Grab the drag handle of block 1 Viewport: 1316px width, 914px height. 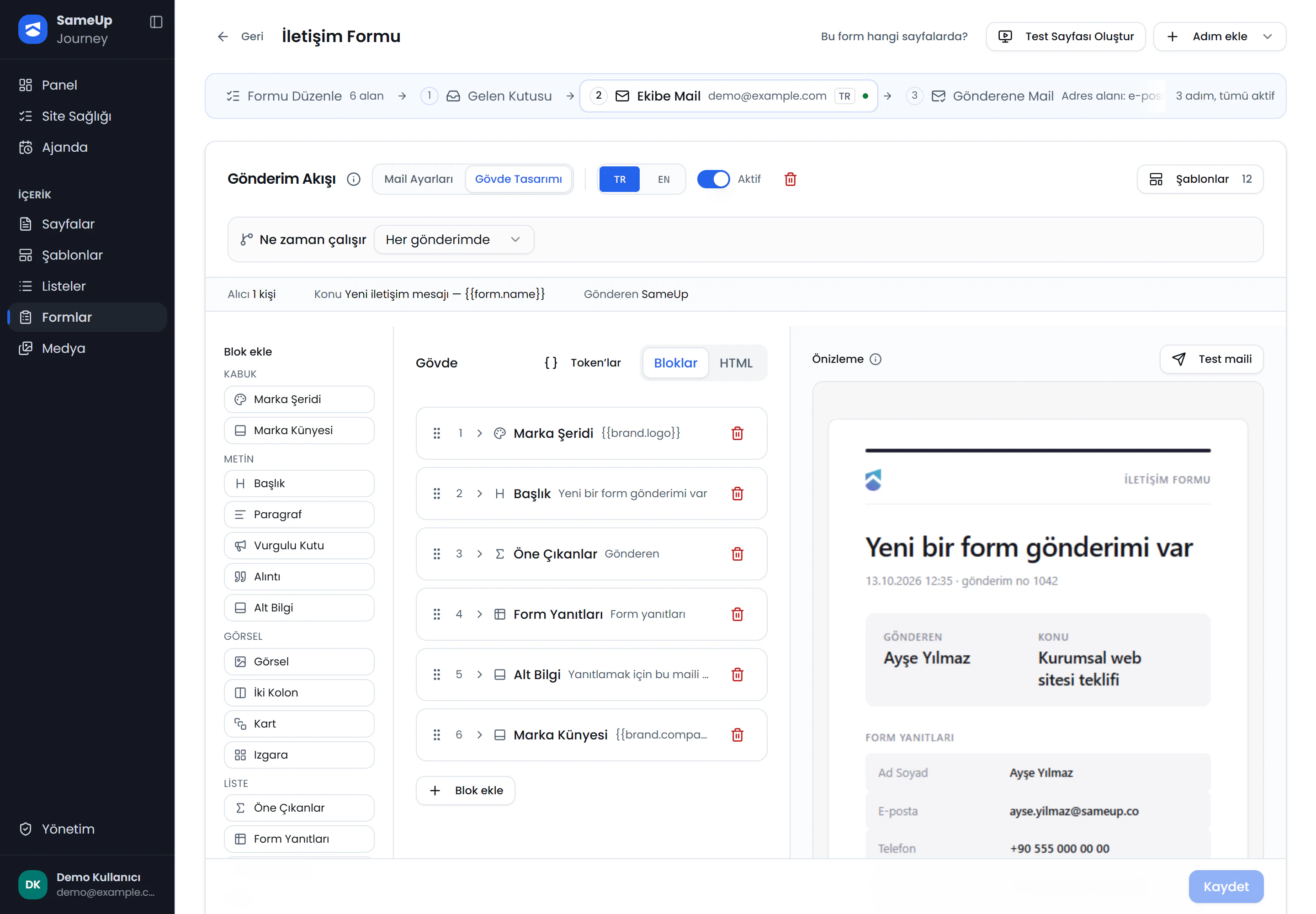point(437,433)
